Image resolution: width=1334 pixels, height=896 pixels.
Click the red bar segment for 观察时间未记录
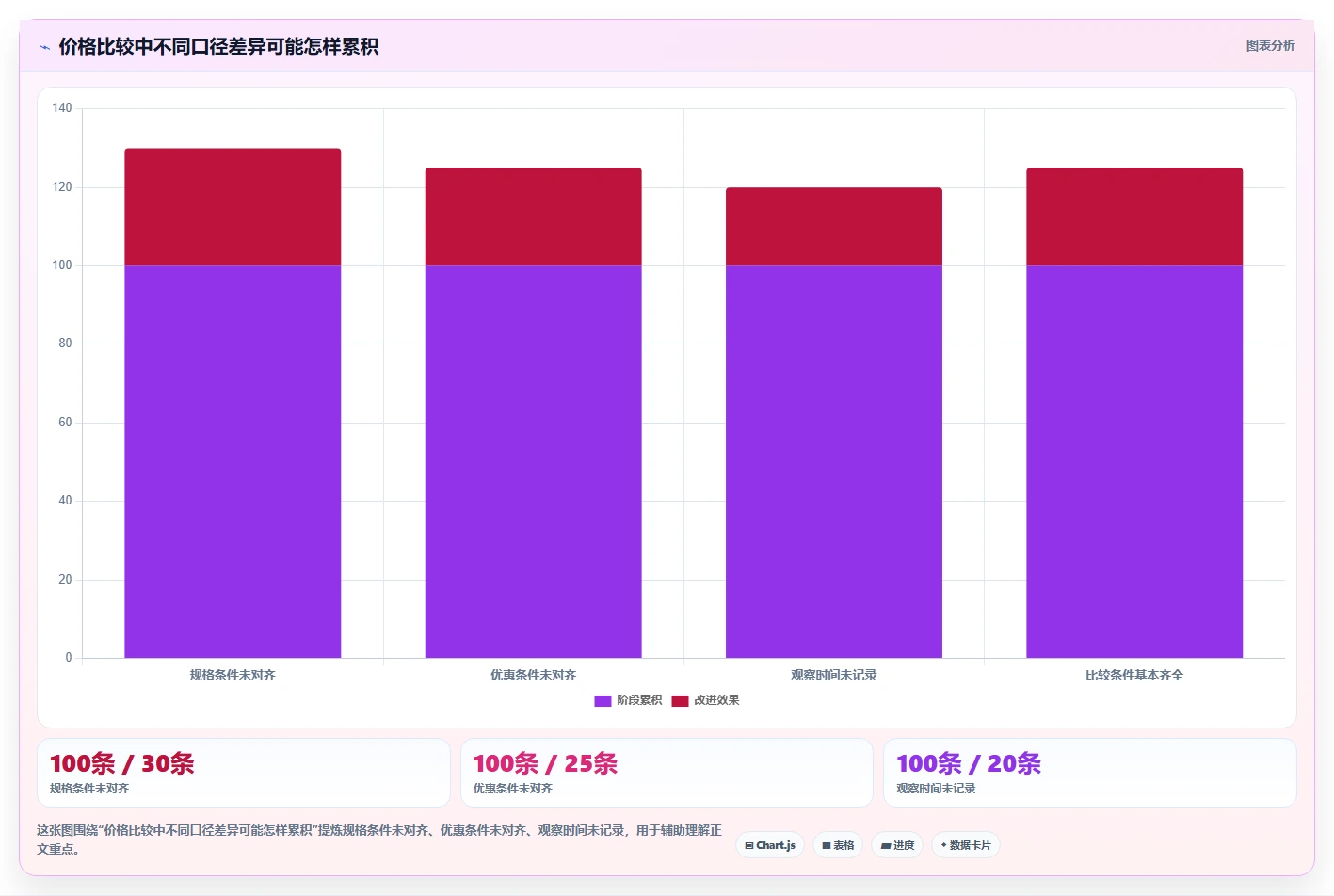tap(834, 227)
